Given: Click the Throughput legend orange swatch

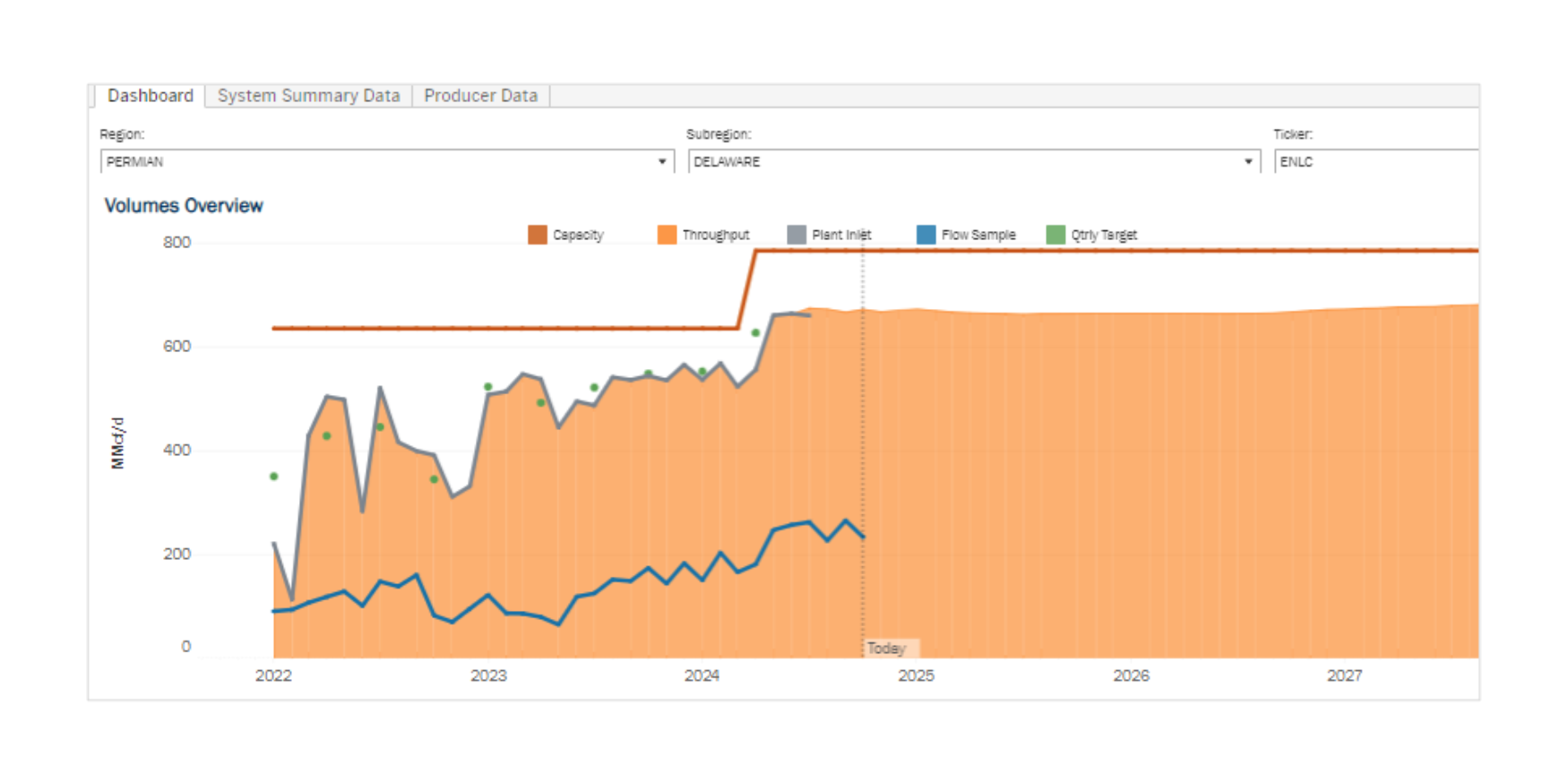Looking at the screenshot, I should point(667,235).
